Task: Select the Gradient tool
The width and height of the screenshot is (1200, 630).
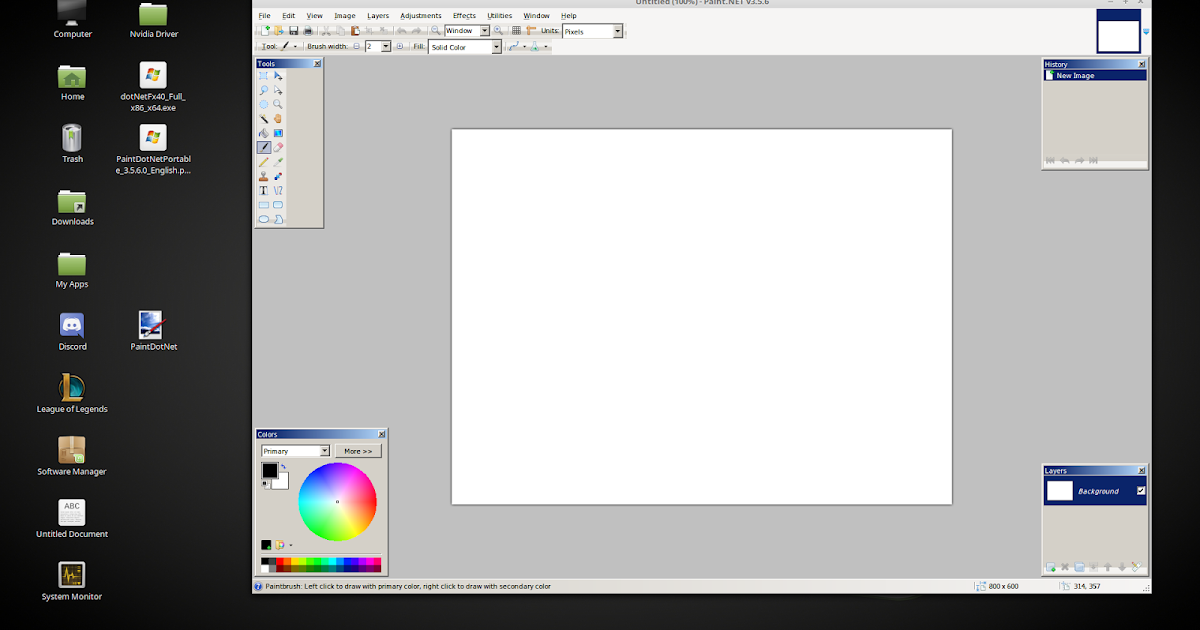Action: (x=278, y=133)
